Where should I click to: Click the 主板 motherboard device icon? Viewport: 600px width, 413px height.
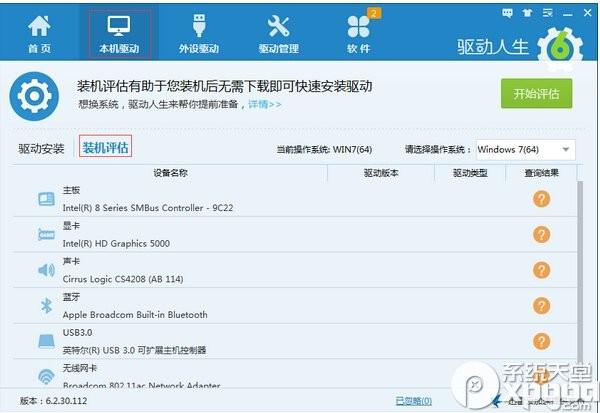click(x=46, y=199)
